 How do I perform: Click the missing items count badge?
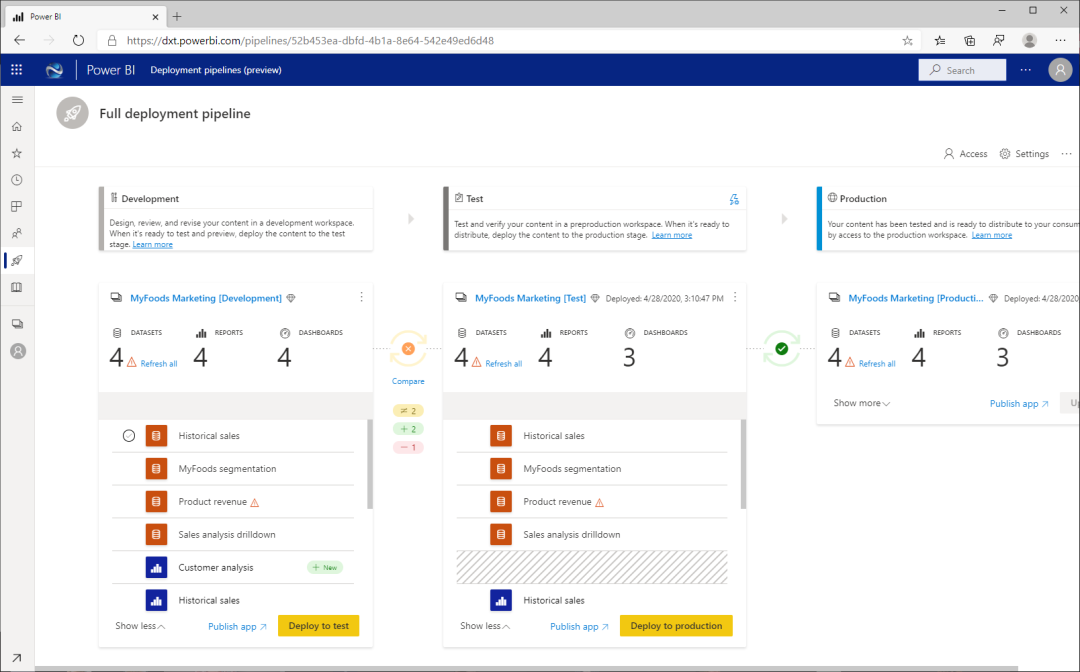408,448
